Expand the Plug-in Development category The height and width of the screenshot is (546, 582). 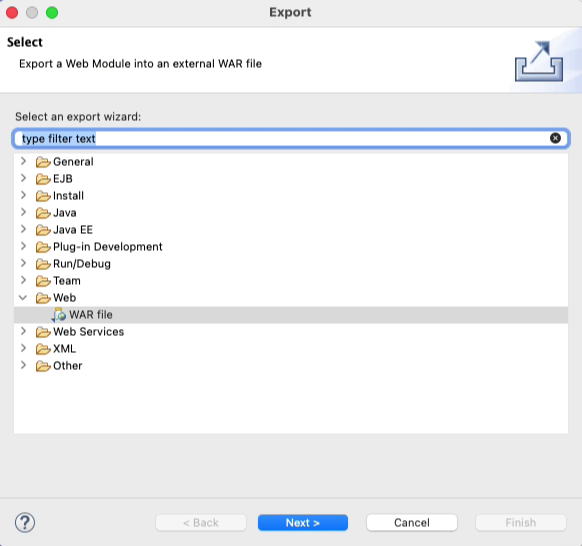pos(23,246)
